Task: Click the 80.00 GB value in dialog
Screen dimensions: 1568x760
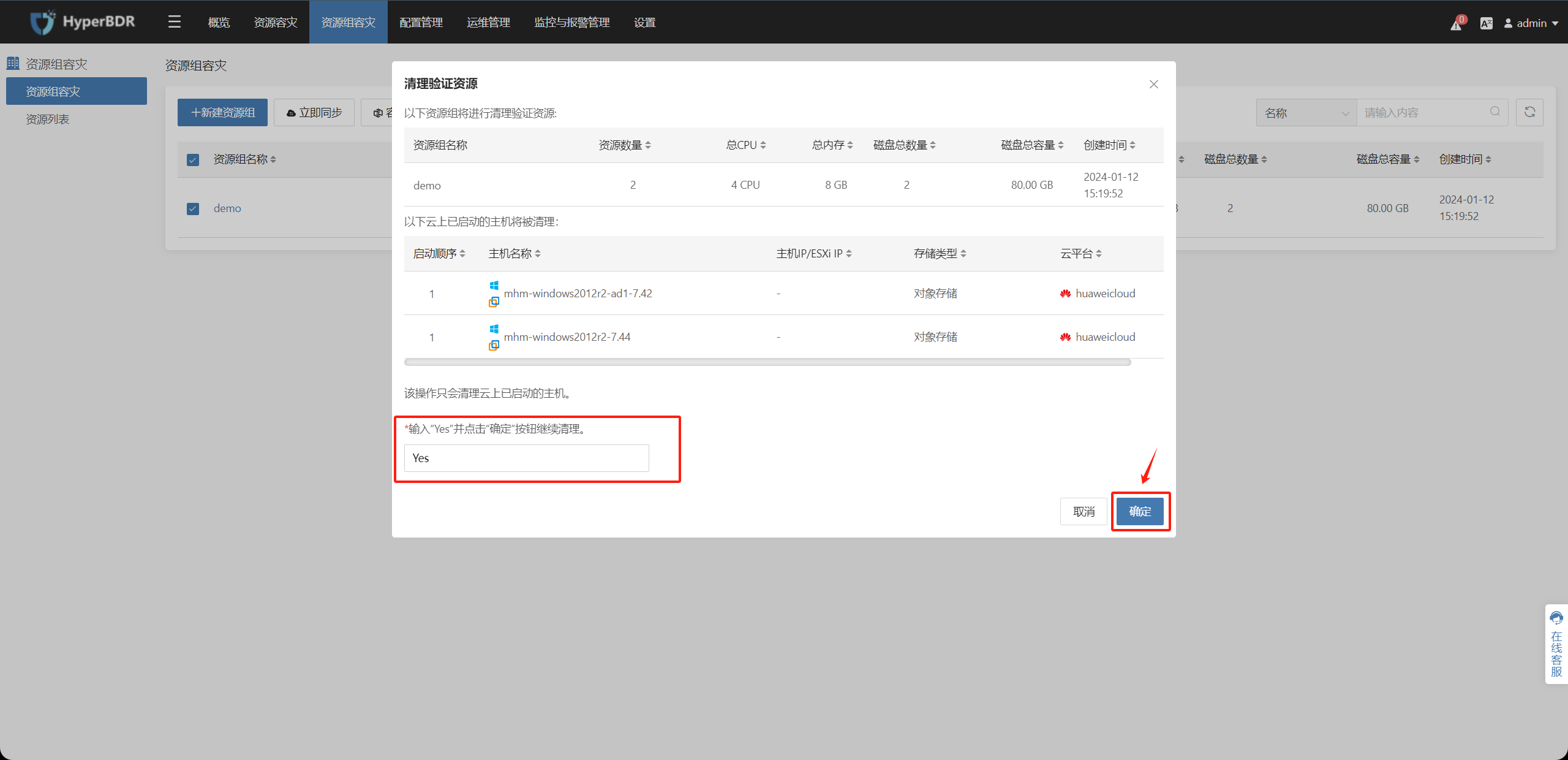Action: 1032,184
